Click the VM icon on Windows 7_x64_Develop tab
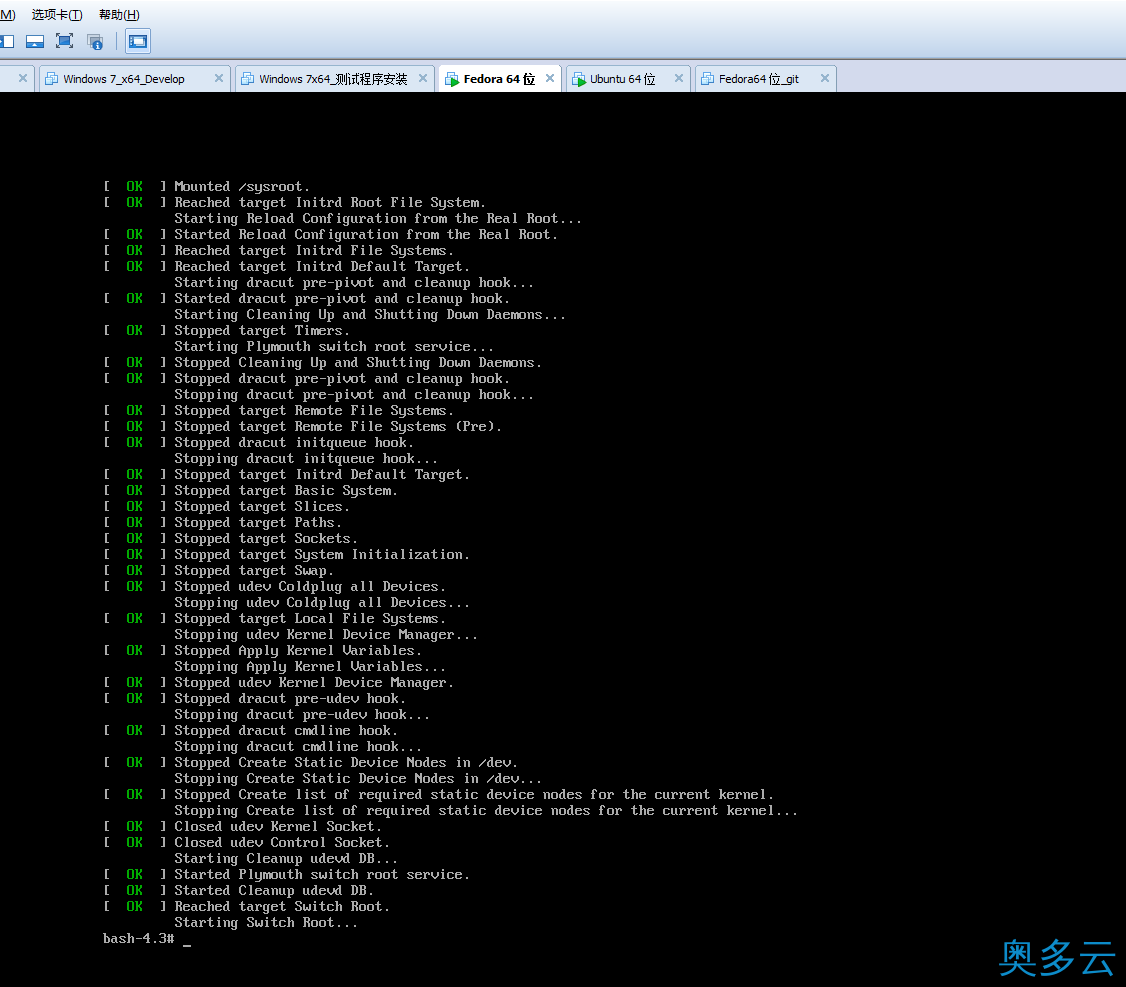1126x987 pixels. coord(52,79)
